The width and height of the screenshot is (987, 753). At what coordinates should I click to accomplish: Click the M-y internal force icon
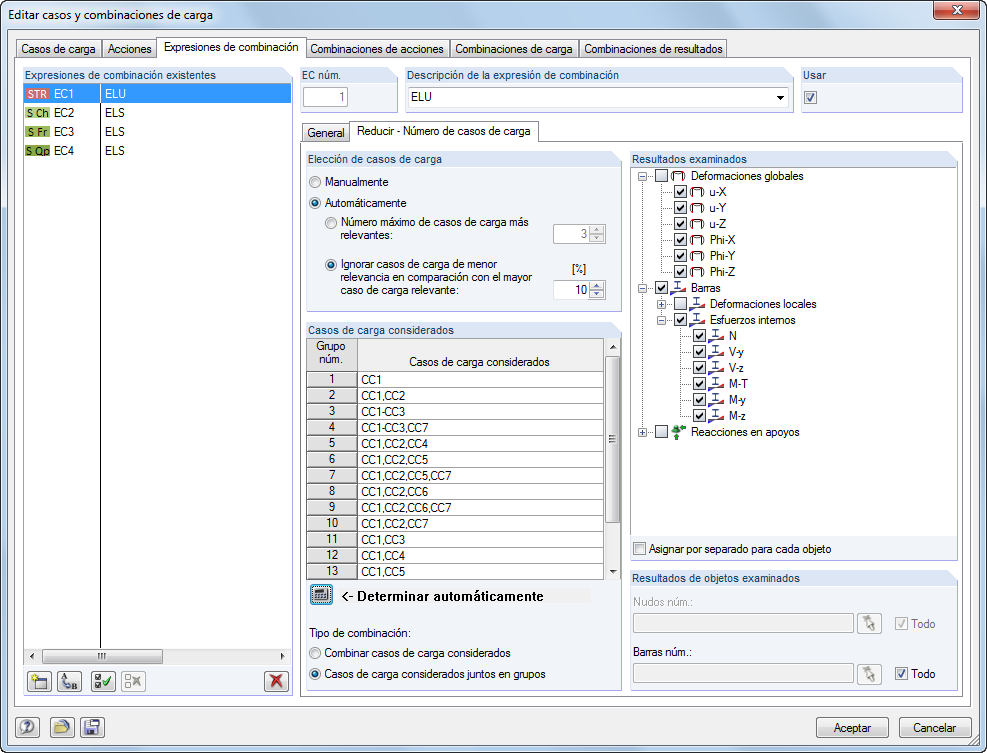pos(716,400)
